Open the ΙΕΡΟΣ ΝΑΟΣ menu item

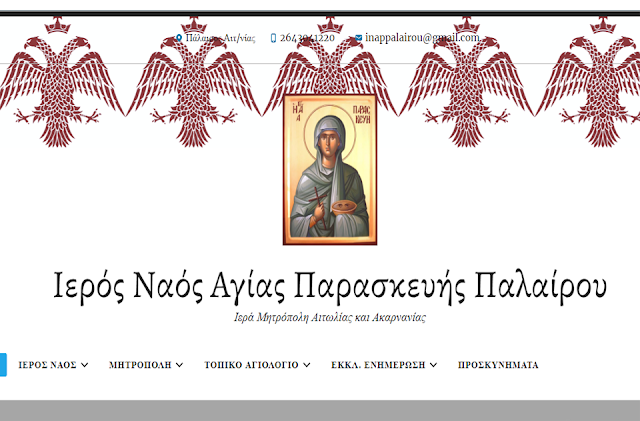click(47, 365)
